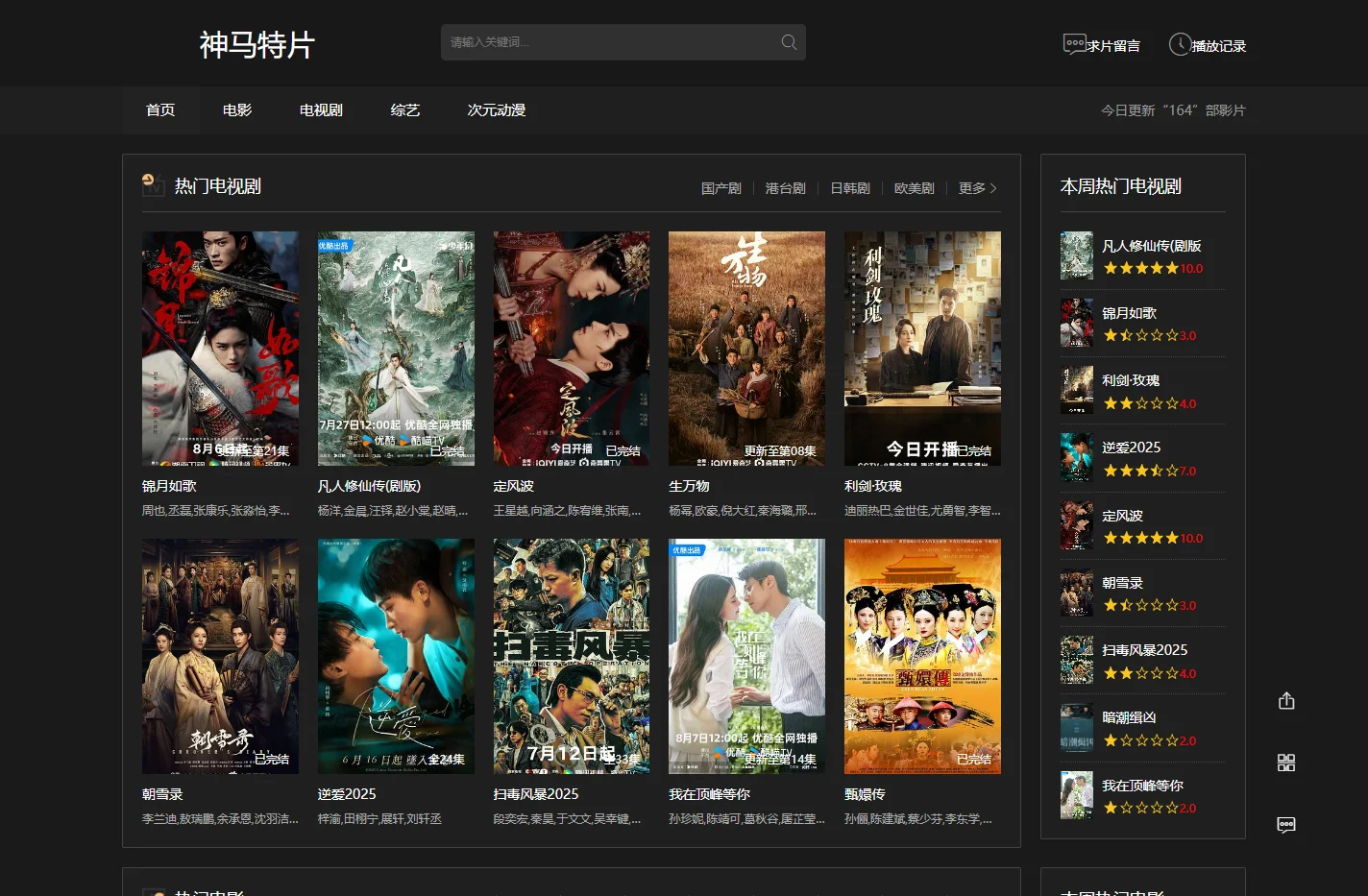The width and height of the screenshot is (1368, 896).
Task: Open 定风波 in weekly ranking list
Action: (1122, 516)
